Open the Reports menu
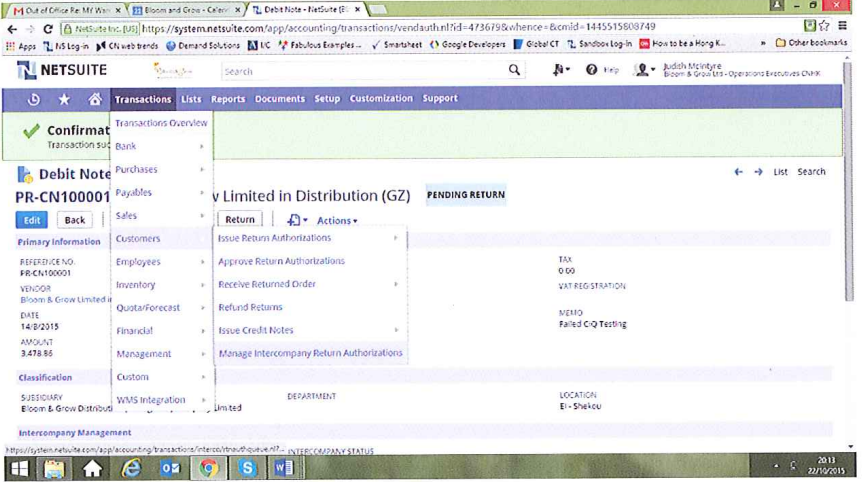 tap(228, 99)
